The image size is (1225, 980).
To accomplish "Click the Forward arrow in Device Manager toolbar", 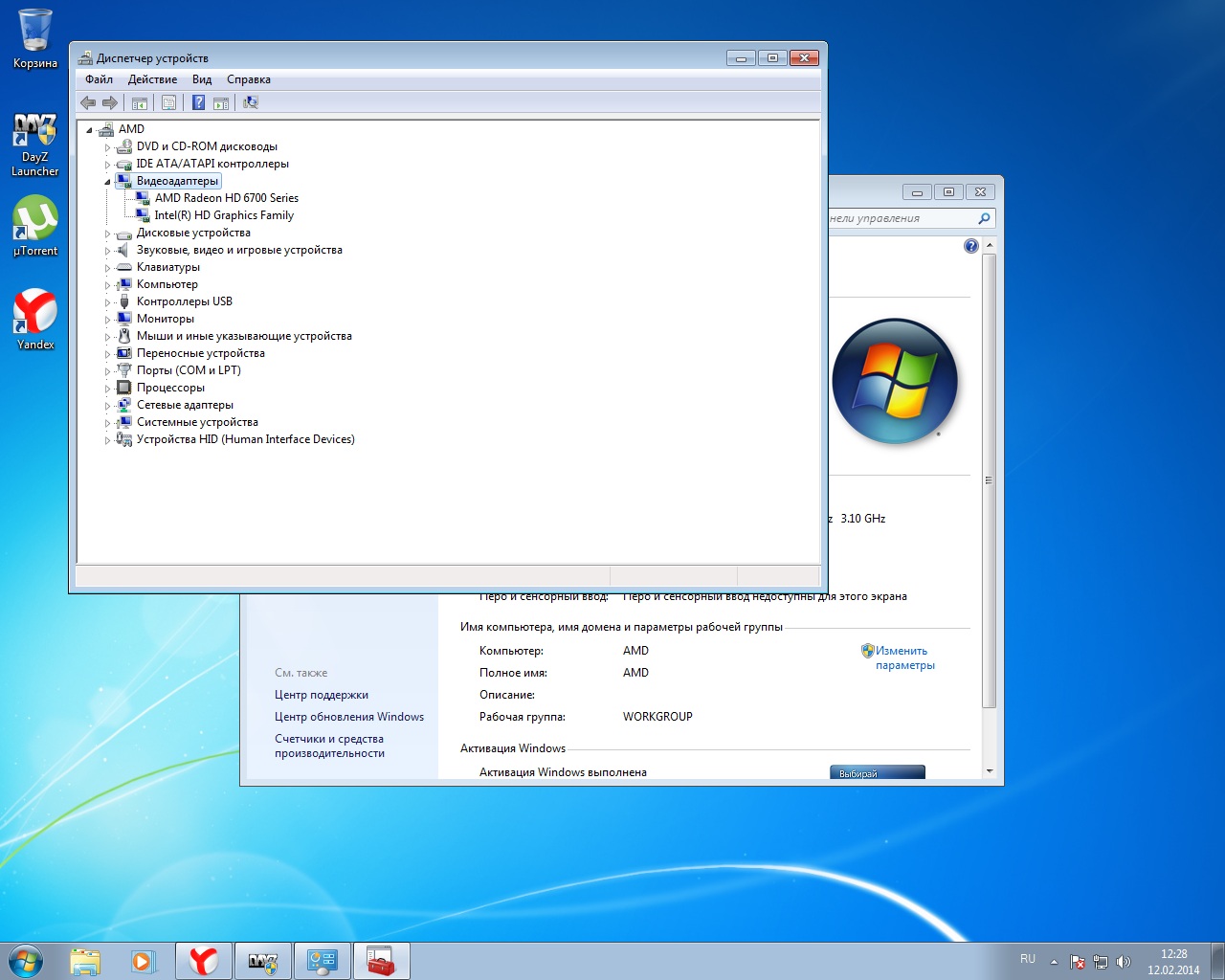I will pos(110,102).
